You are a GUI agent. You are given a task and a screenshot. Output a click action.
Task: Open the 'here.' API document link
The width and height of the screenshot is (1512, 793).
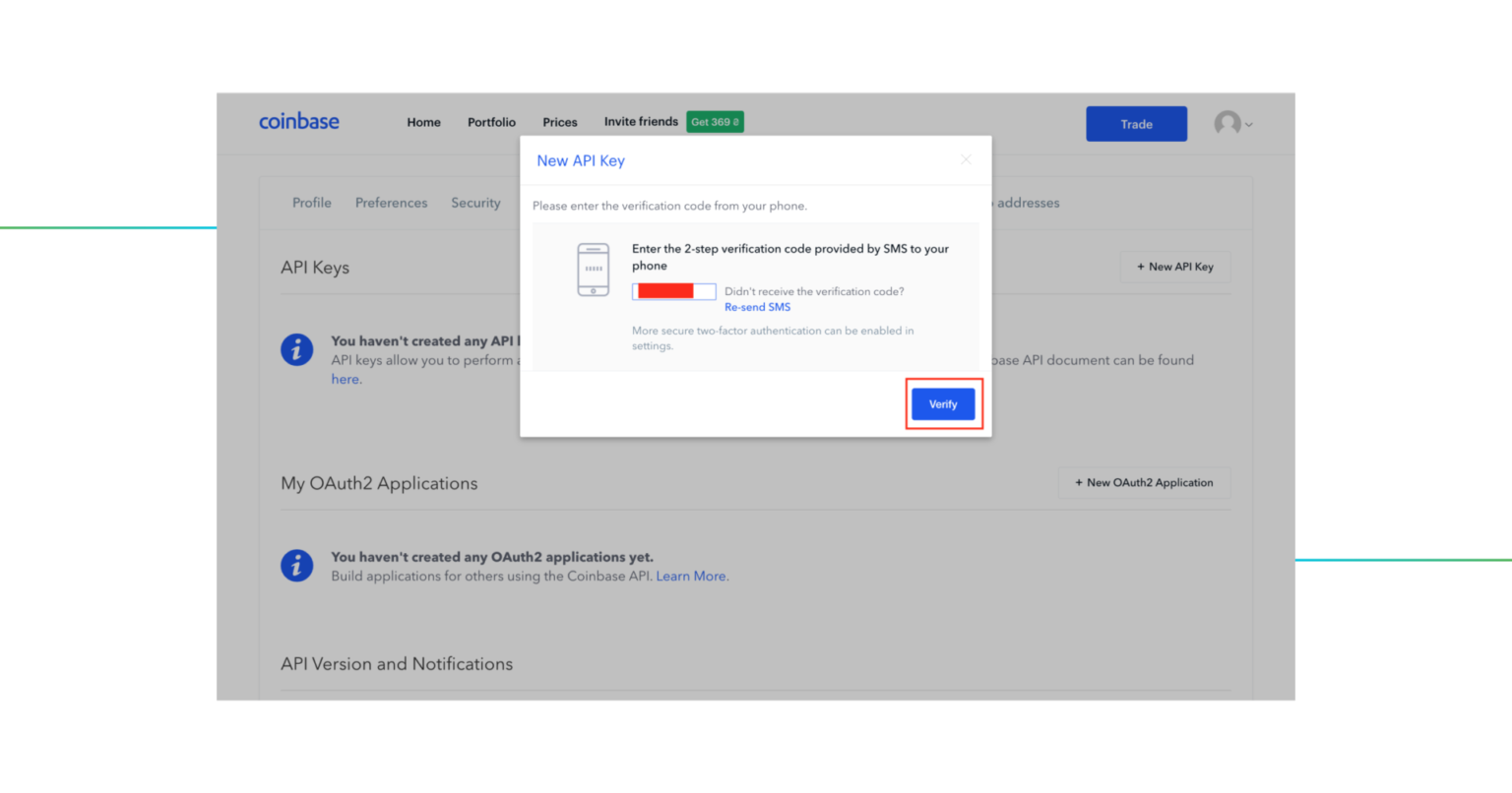(346, 380)
